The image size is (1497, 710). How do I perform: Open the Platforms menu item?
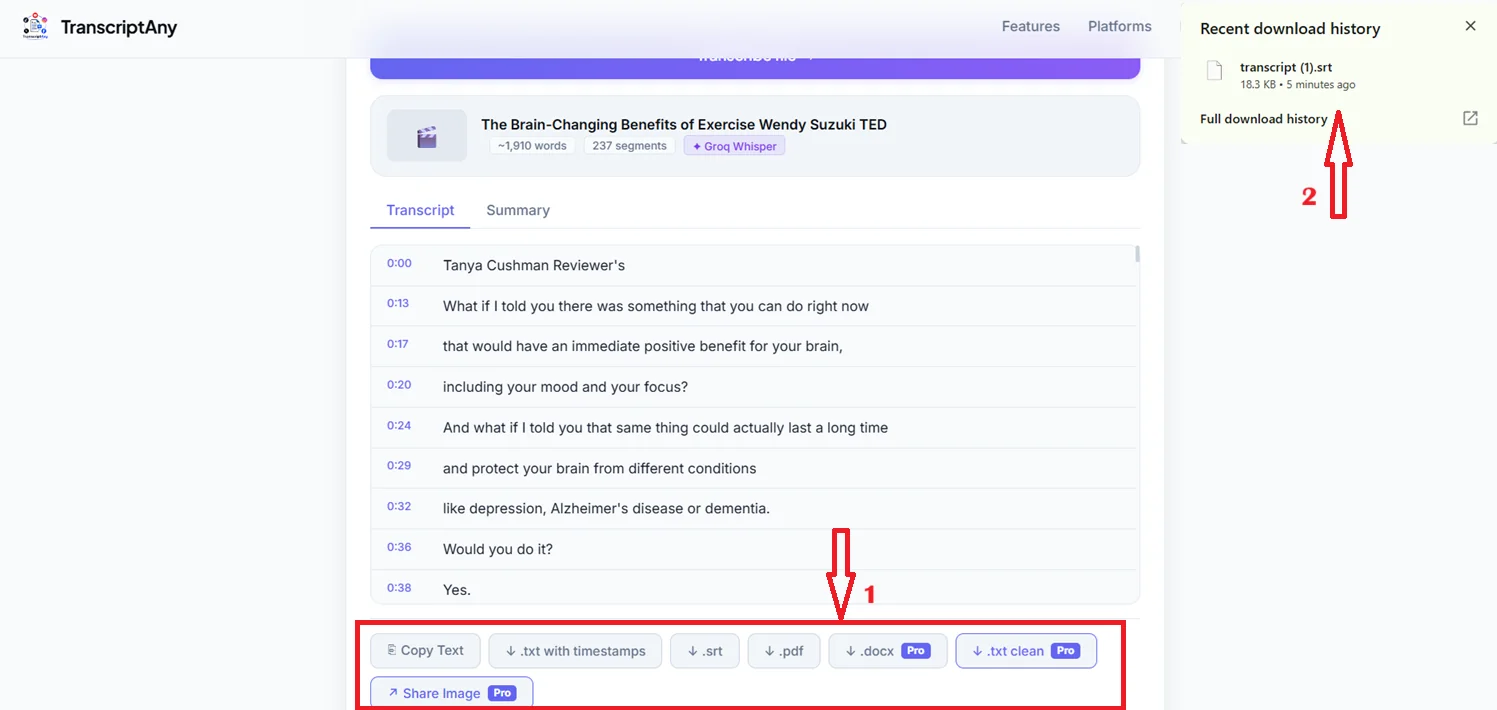pos(1120,26)
